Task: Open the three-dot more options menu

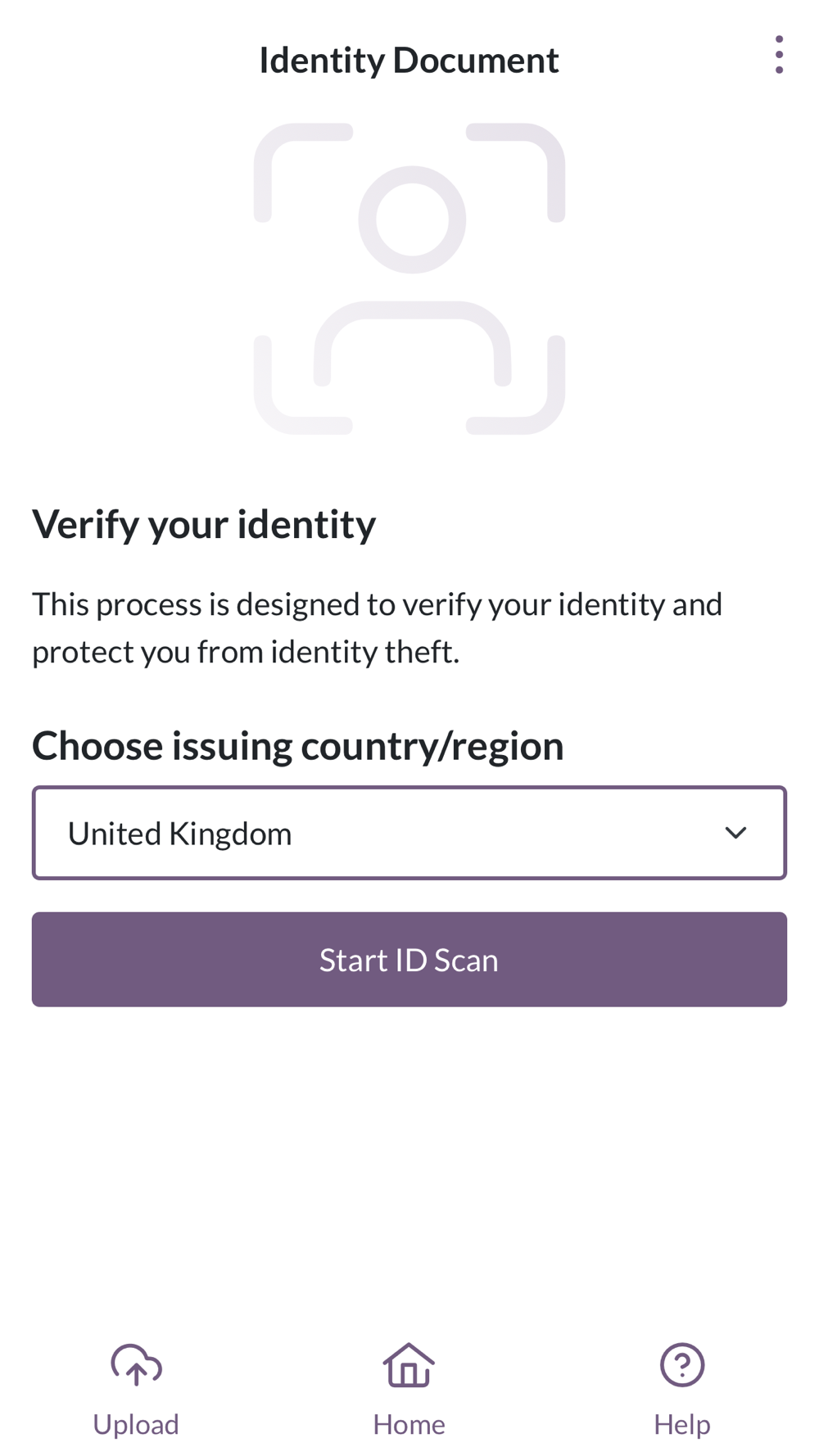Action: [779, 55]
